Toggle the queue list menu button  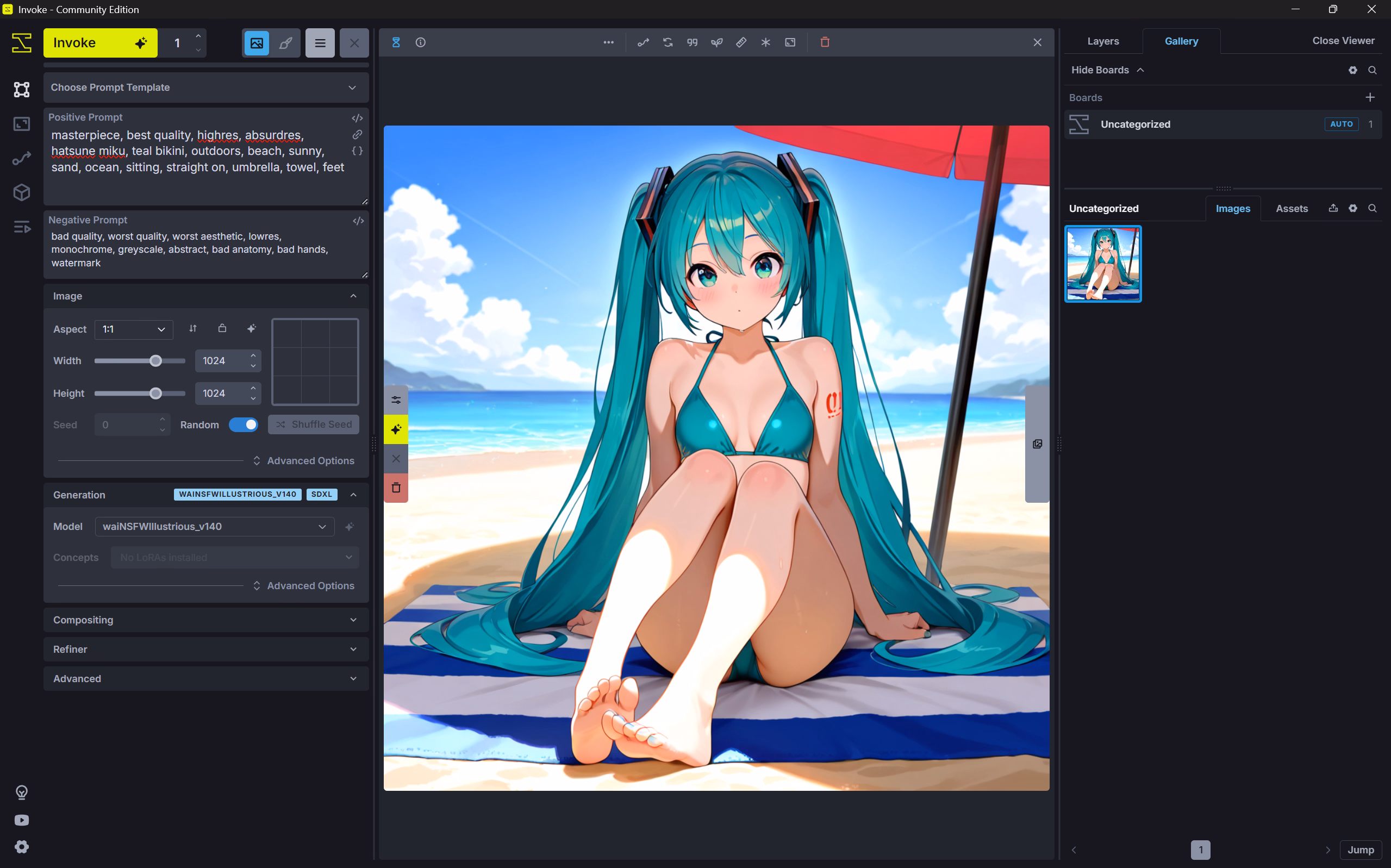coord(320,43)
